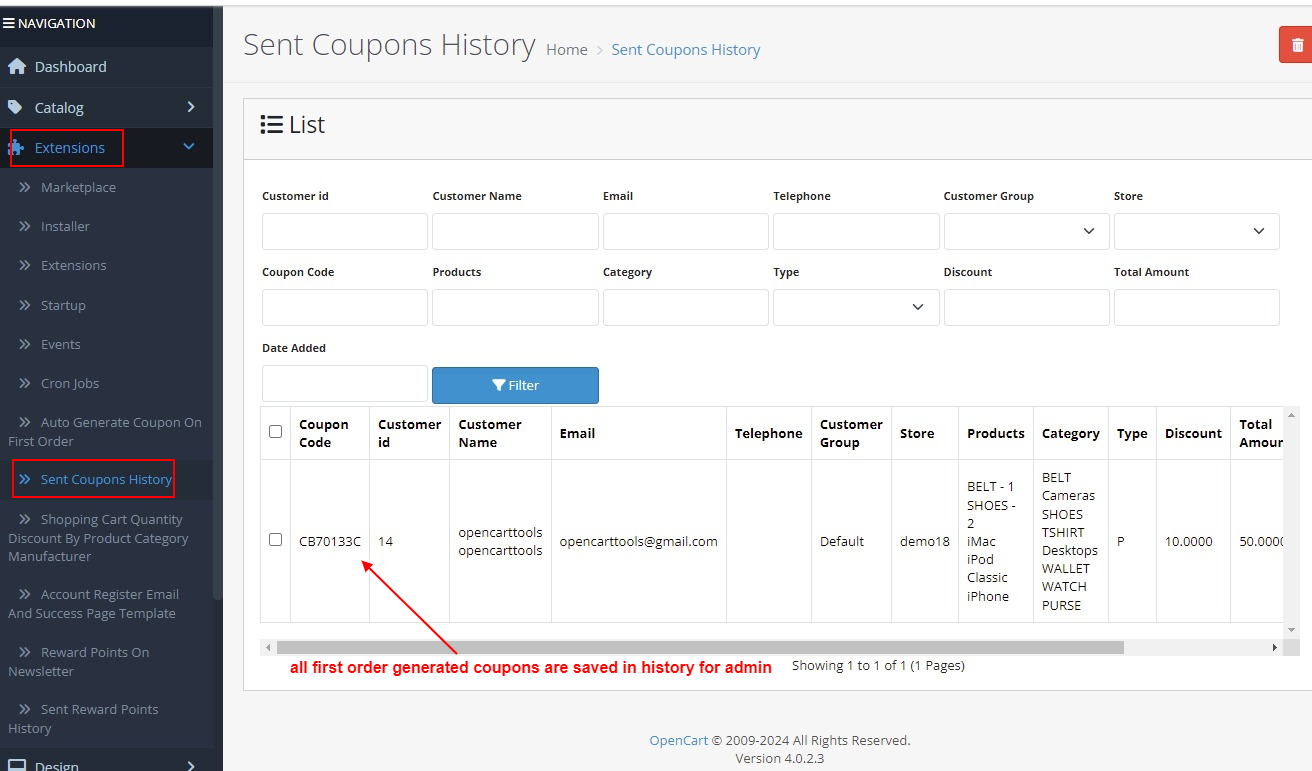Follow the OpenCart footer link
This screenshot has width=1312, height=771.
678,740
